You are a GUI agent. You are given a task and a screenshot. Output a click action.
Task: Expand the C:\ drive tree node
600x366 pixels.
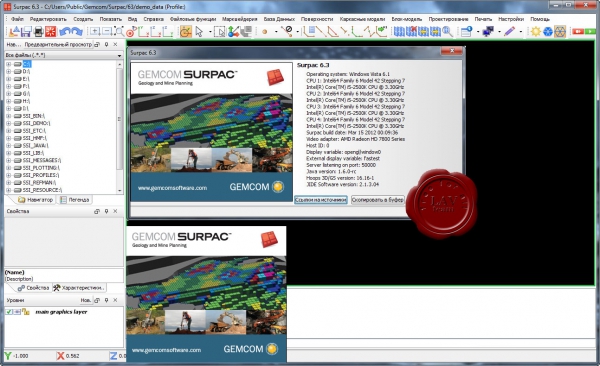click(8, 64)
